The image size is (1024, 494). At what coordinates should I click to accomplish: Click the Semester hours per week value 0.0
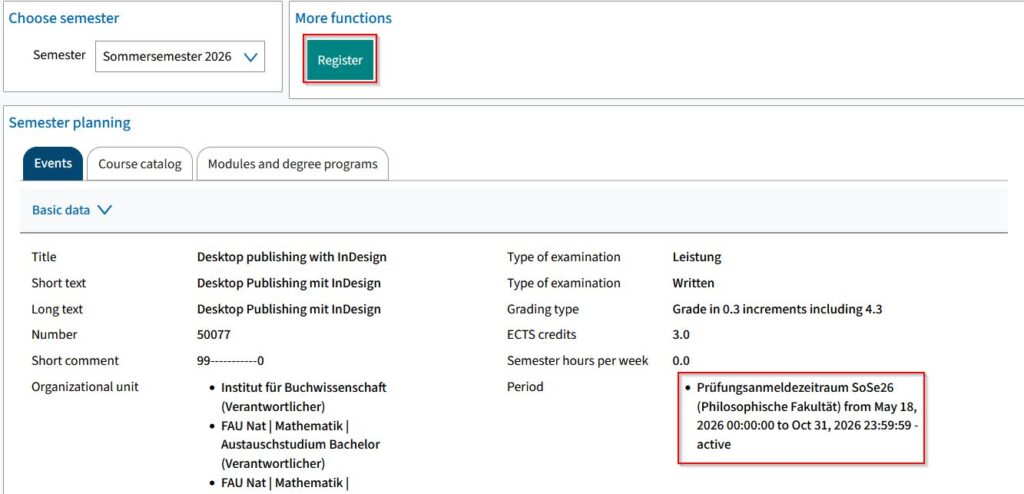coord(680,361)
